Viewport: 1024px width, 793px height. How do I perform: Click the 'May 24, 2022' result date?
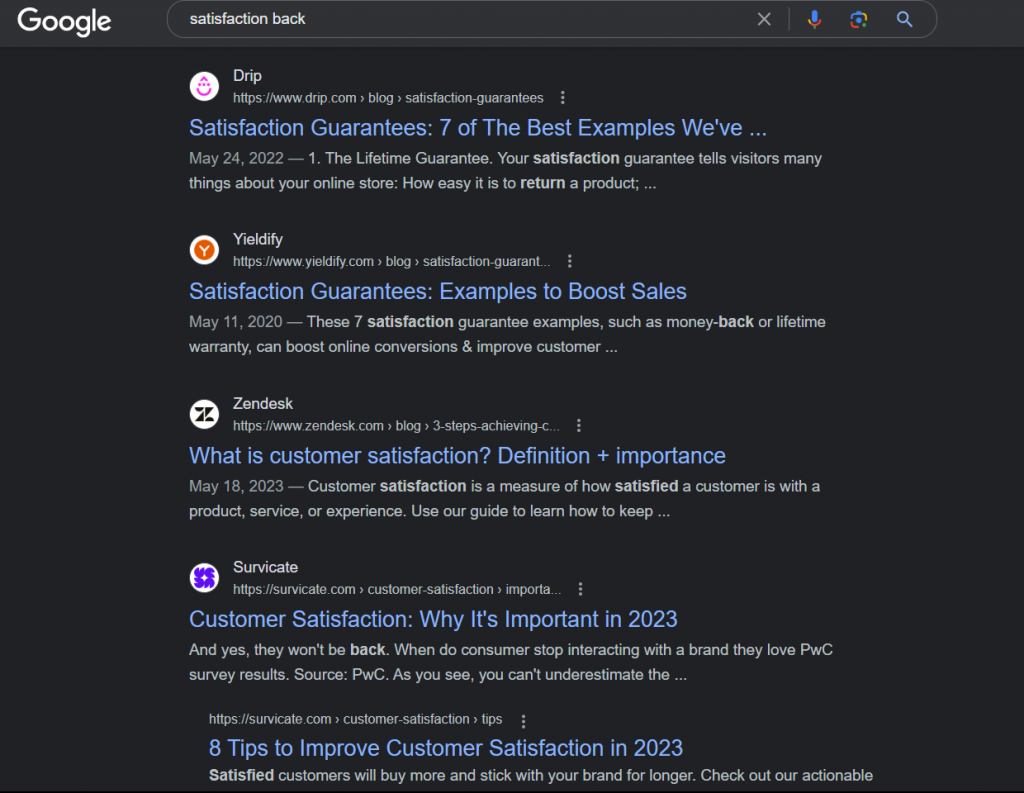[236, 159]
